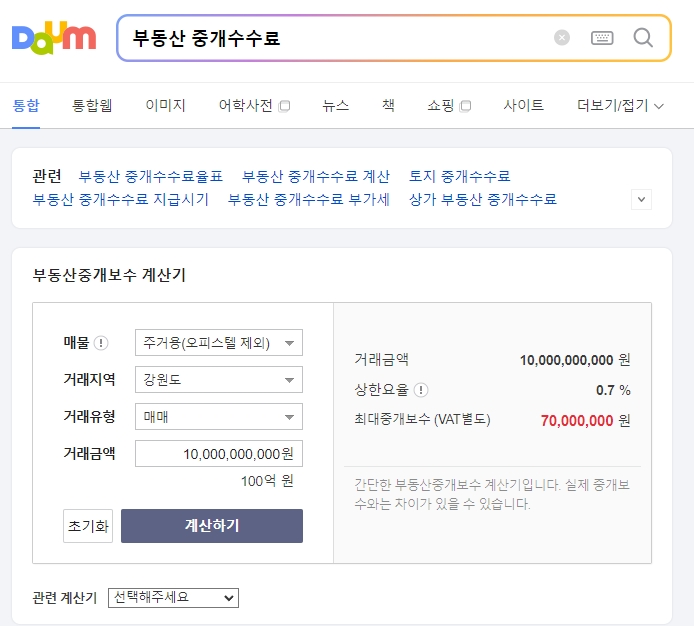Open the 사이트 tab
This screenshot has height=626, width=694.
coord(524,106)
